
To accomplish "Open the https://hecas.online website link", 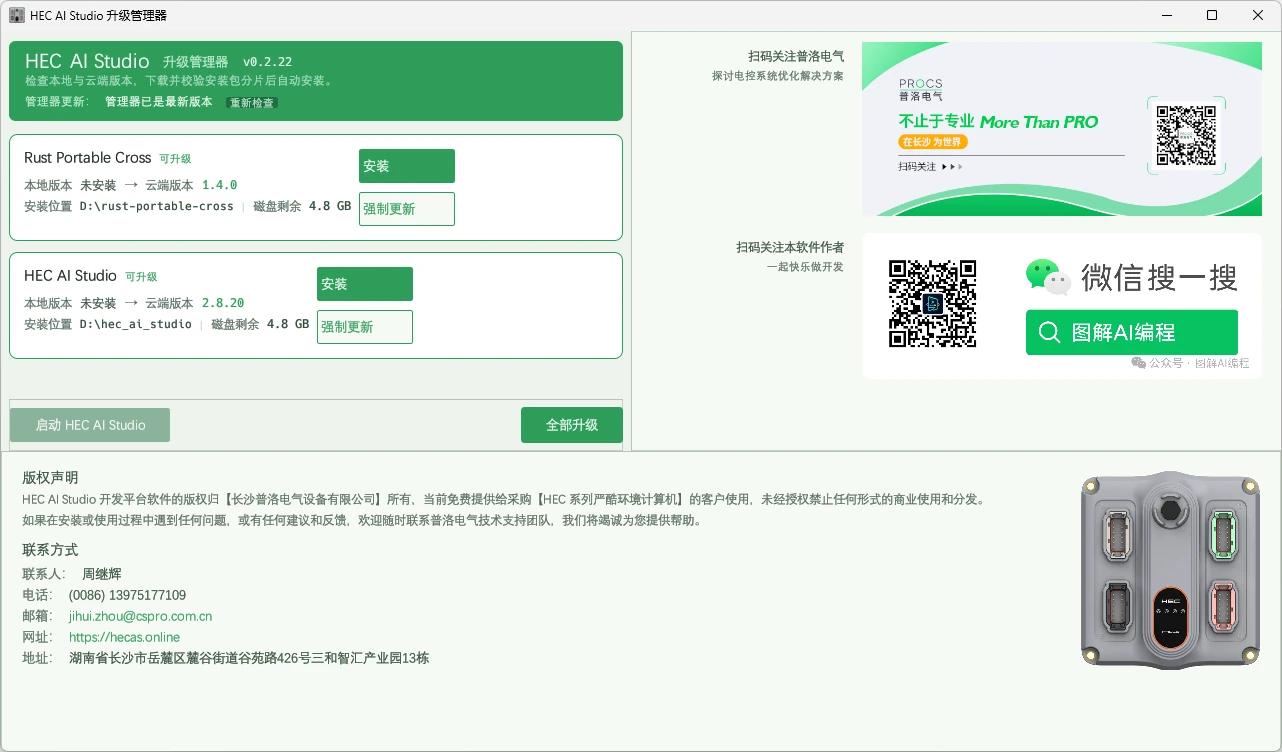I will pos(124,637).
